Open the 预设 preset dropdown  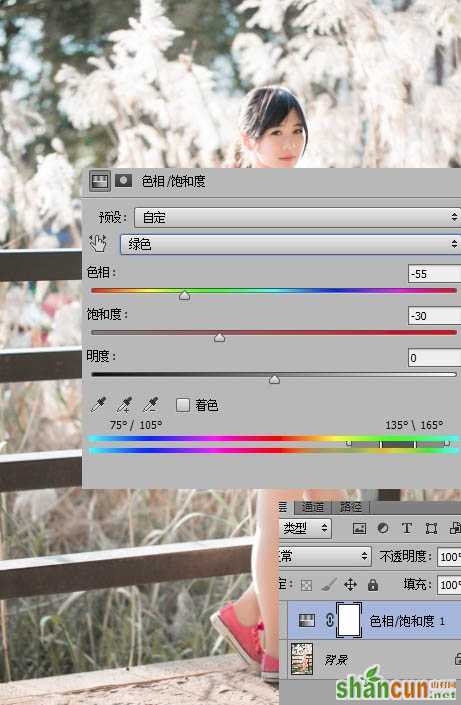pyautogui.click(x=297, y=218)
